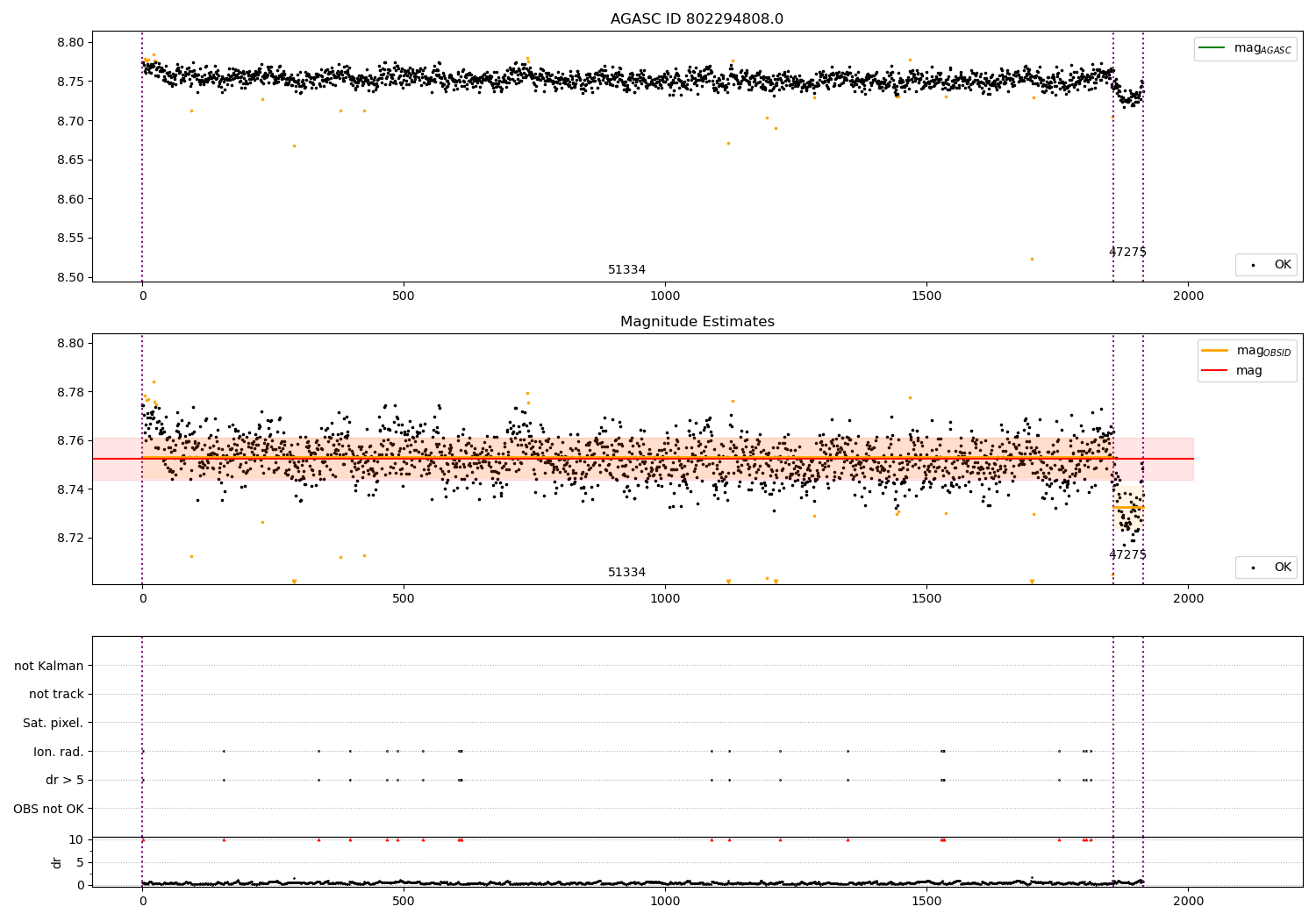
Task: Click the '1500' x tick in middle plot
Action: 927,599
